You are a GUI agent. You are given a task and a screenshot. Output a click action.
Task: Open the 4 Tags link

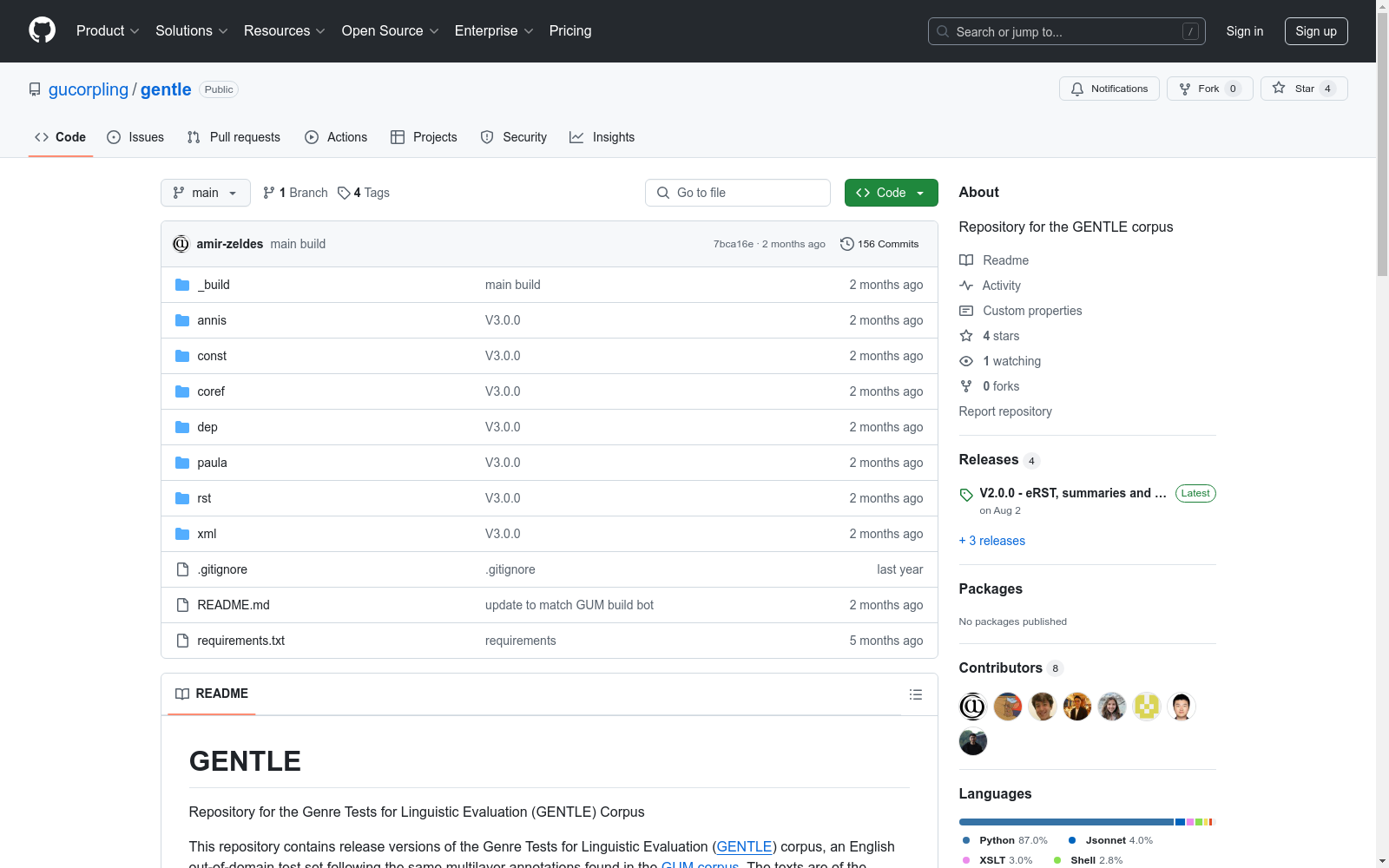pos(364,193)
